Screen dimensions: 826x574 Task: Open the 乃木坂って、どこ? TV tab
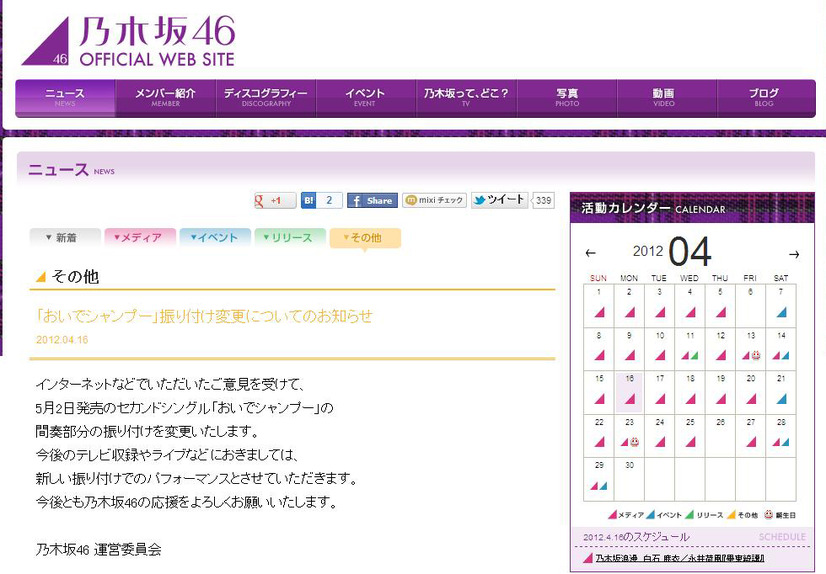pyautogui.click(x=466, y=98)
